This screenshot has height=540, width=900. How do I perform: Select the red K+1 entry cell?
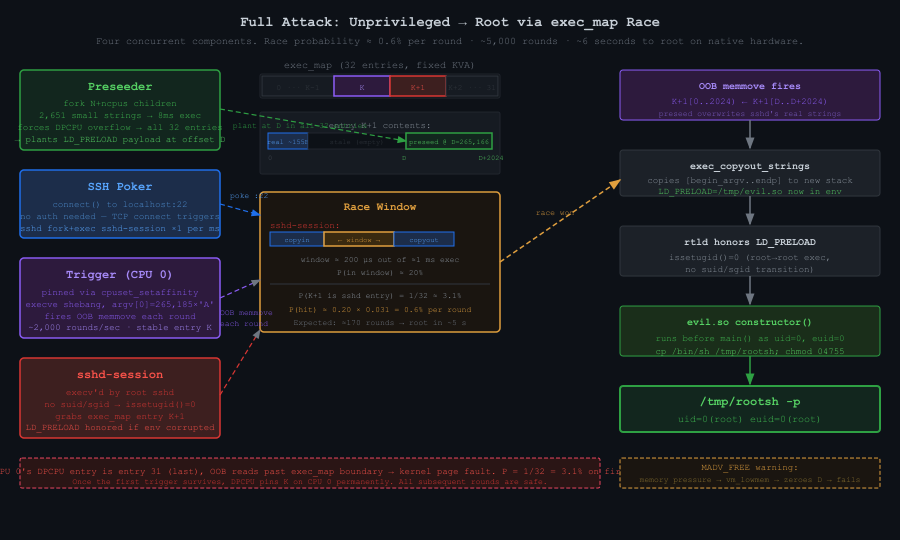[x=417, y=87]
